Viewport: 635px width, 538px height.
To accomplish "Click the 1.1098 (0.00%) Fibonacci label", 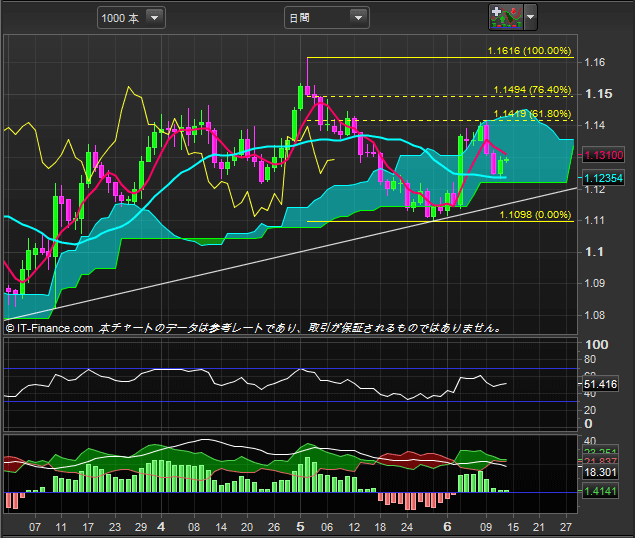I will click(535, 215).
